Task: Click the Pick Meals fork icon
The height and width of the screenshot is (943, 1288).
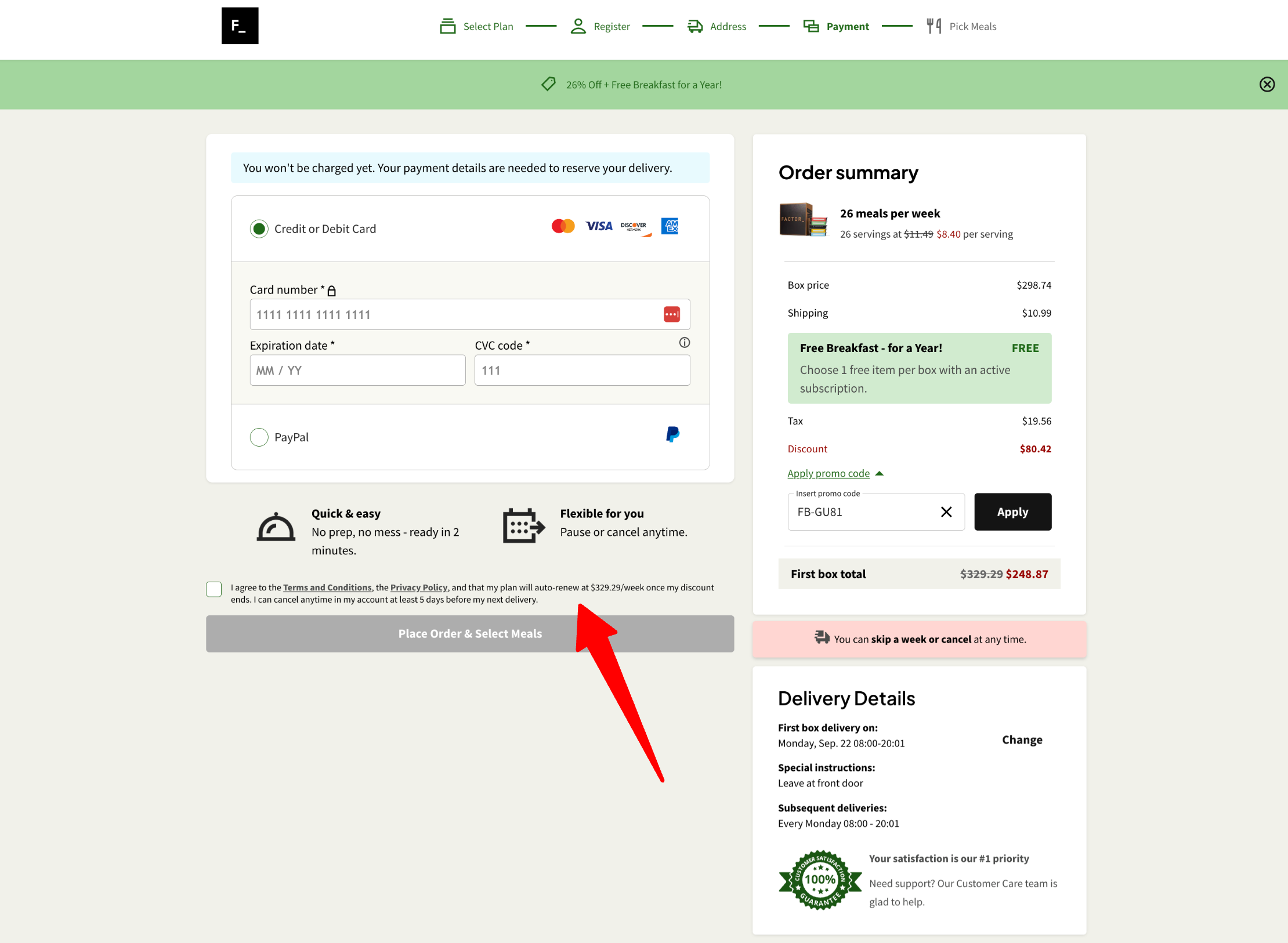Action: point(934,26)
